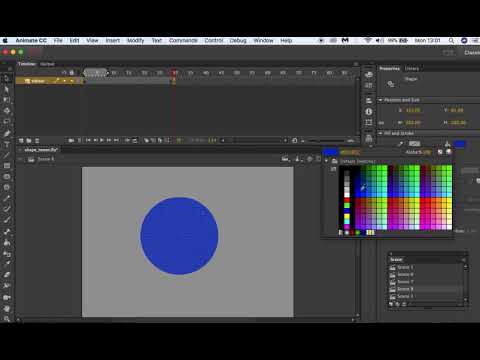Open Spotlight search in menu bar

[x=451, y=40]
